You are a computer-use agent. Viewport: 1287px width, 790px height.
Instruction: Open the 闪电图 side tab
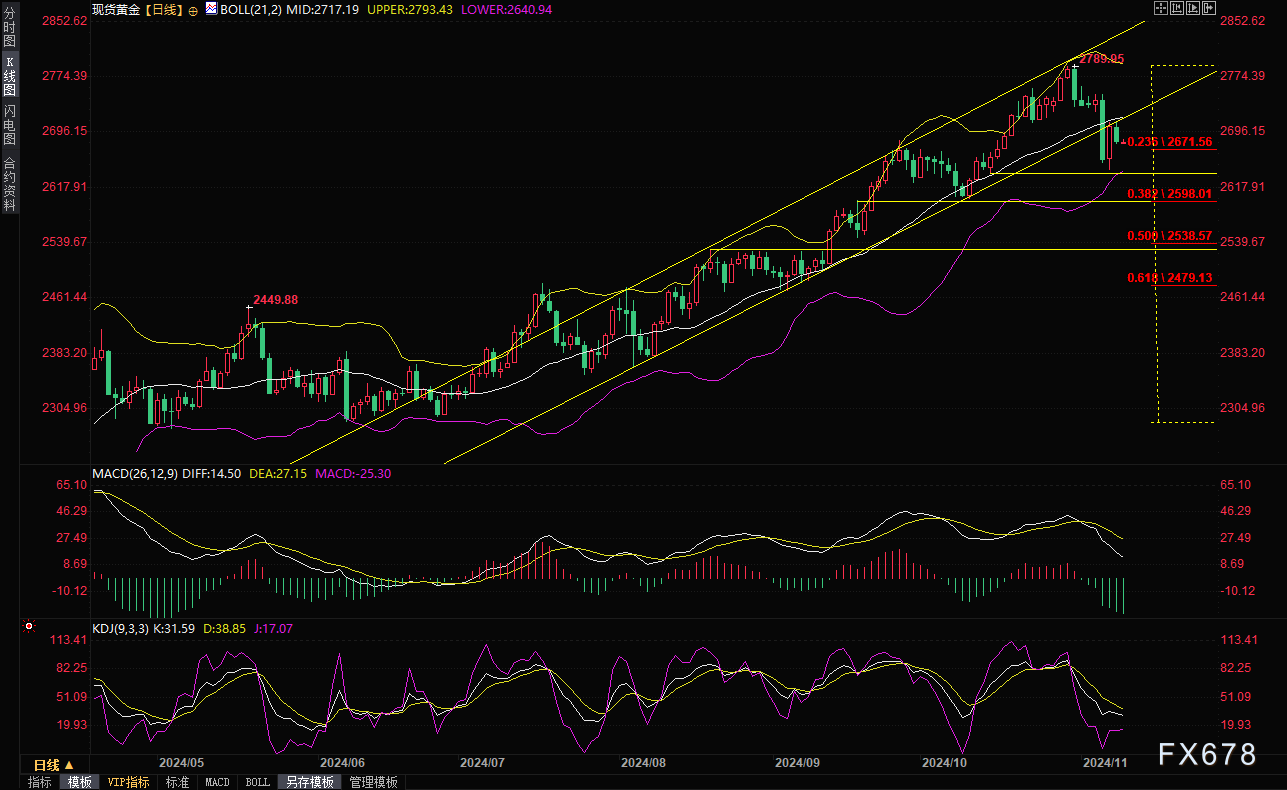click(x=9, y=124)
